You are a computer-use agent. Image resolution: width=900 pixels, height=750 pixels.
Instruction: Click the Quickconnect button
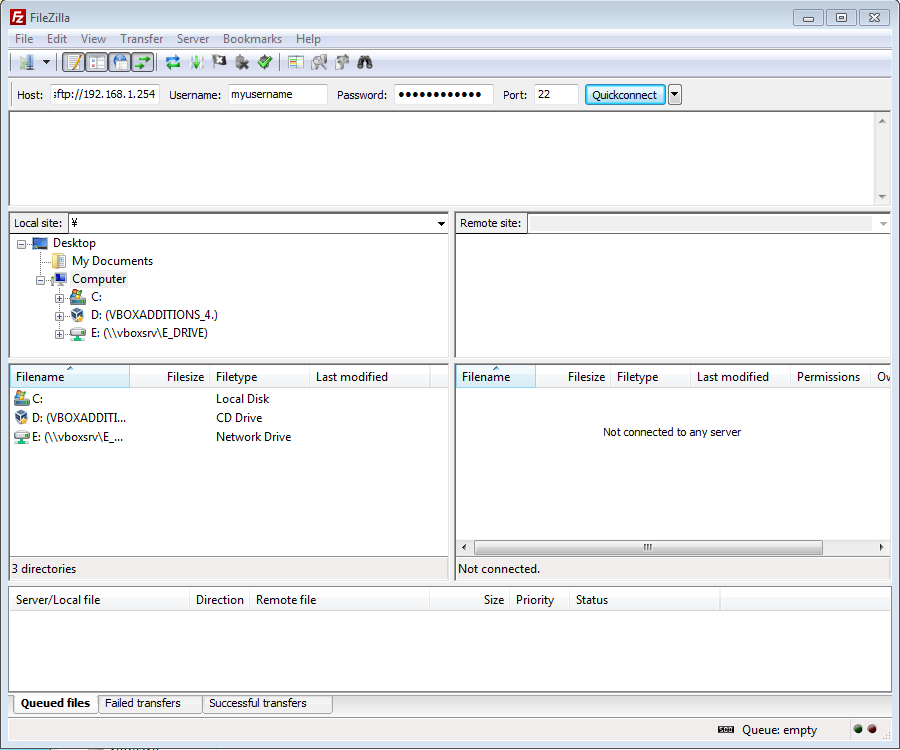pyautogui.click(x=625, y=95)
